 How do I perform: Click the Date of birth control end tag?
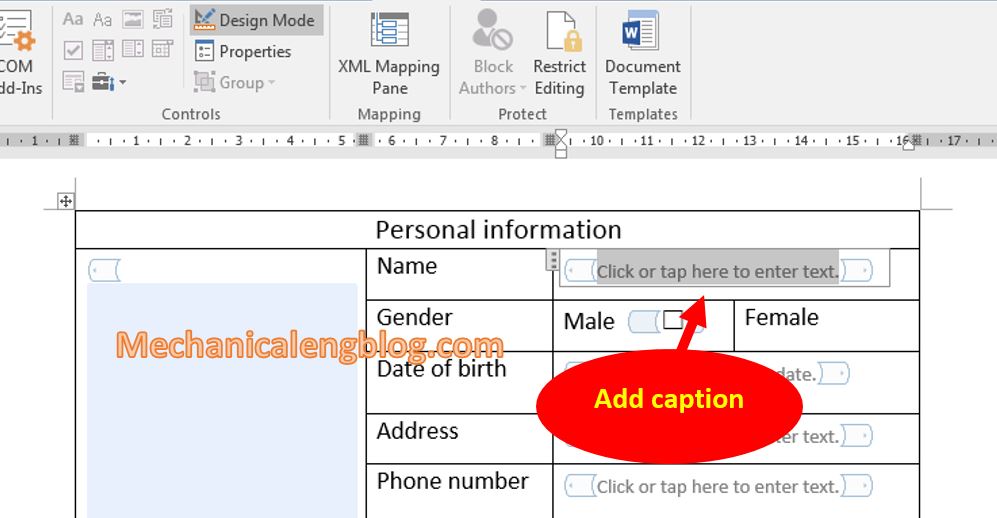click(x=834, y=373)
